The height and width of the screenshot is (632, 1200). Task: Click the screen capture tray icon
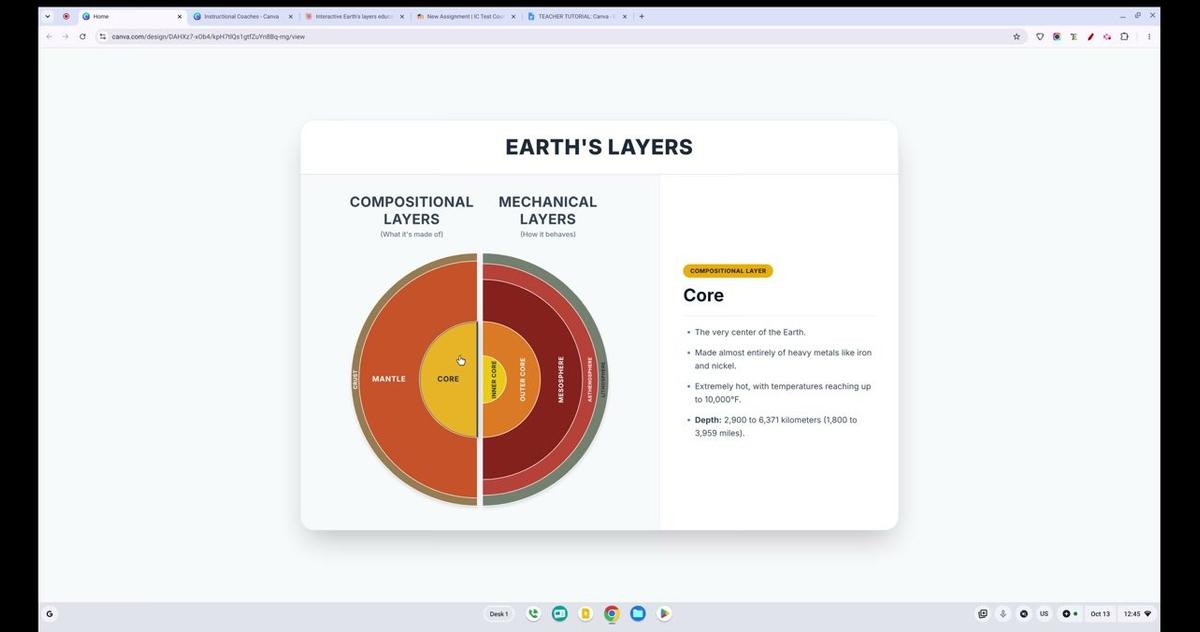click(983, 614)
